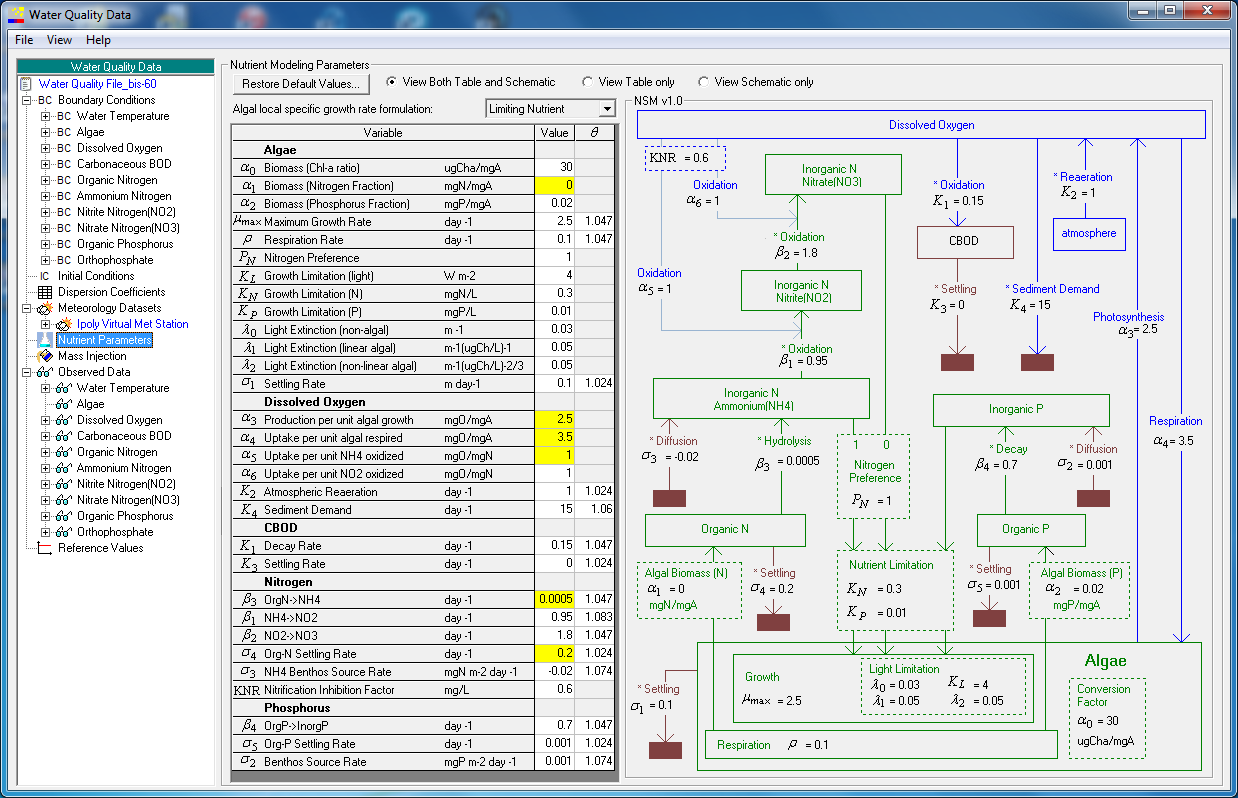1238x798 pixels.
Task: Expand the BC Water Temperature node
Action: [x=45, y=116]
